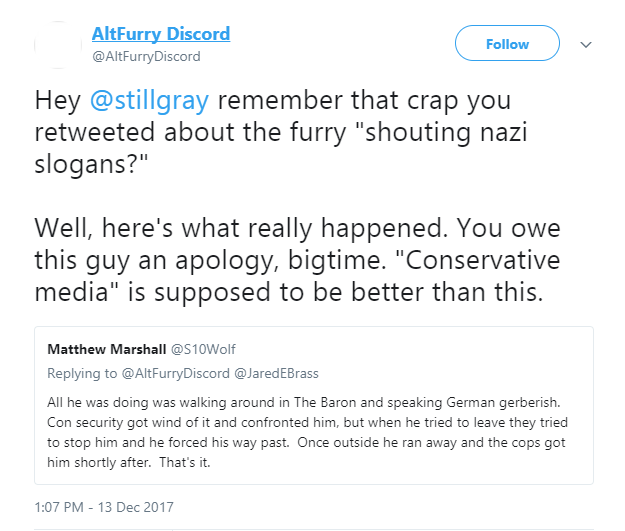
Task: Click the 'That's it.' ending of the quoted tweet
Action: (185, 462)
